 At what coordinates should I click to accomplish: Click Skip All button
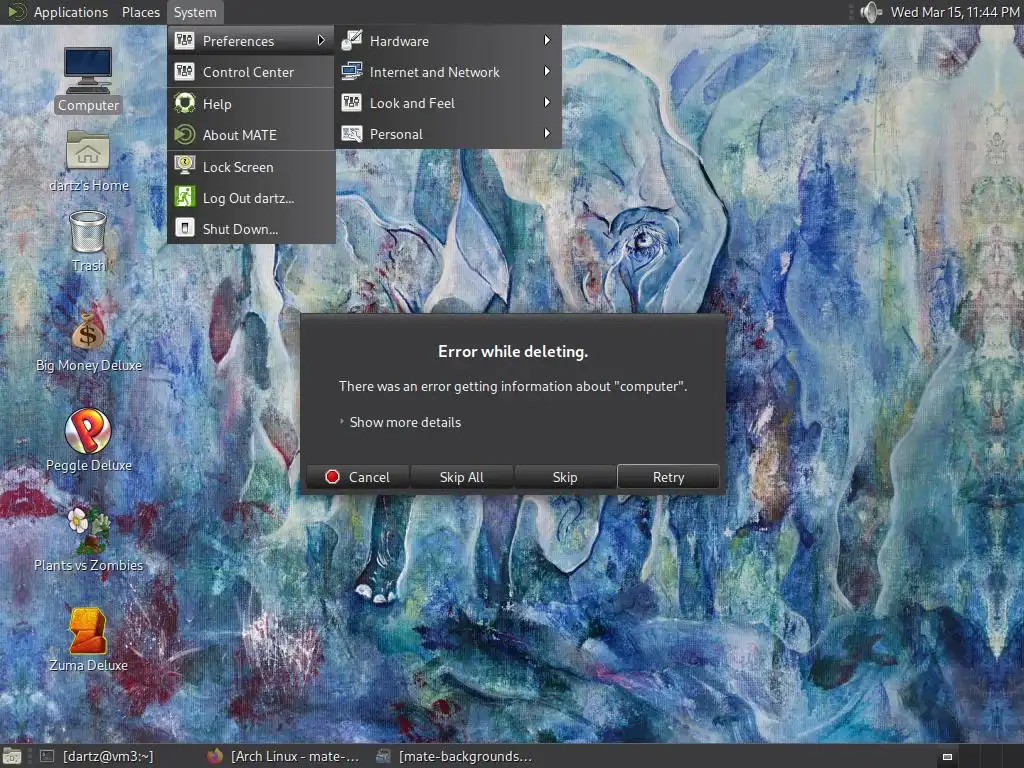click(x=462, y=477)
